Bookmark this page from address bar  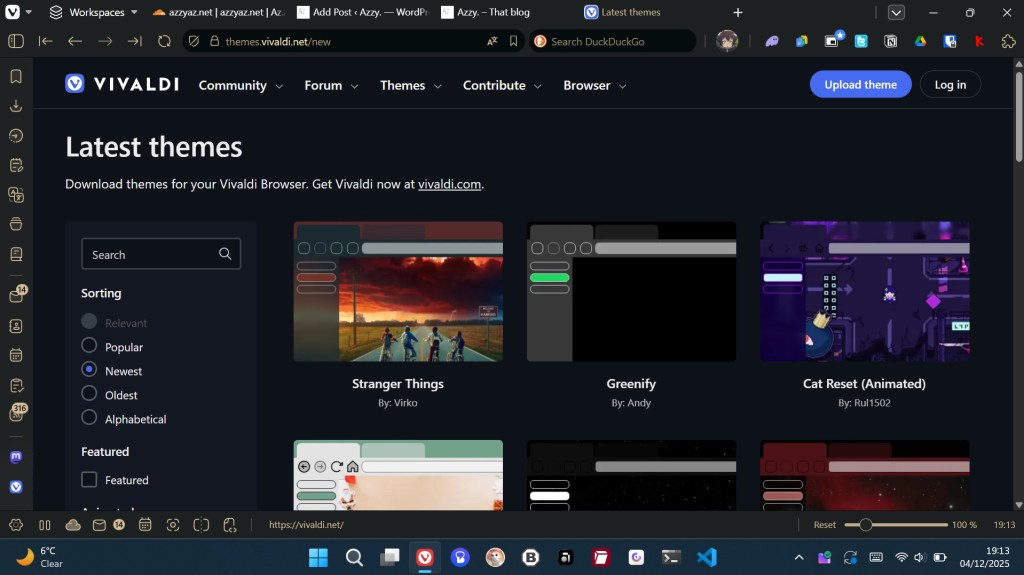(513, 41)
